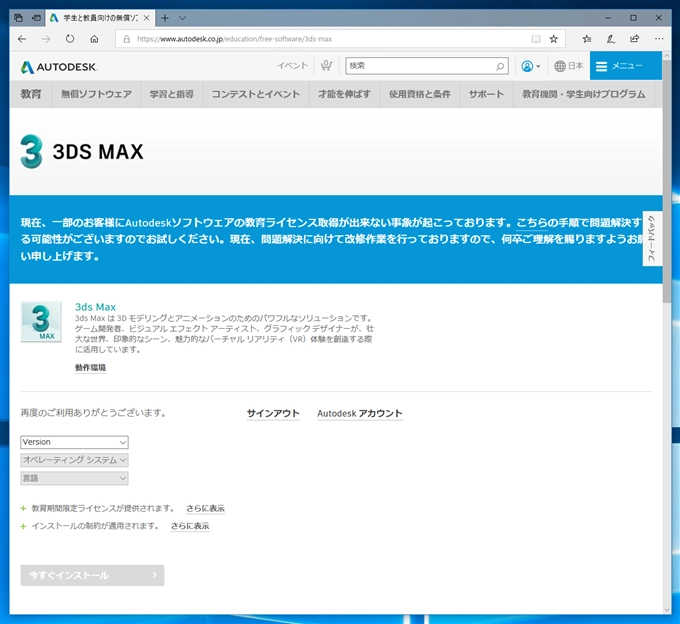Viewport: 680px width, 624px height.
Task: Click the Autodesk logo
Action: [x=59, y=67]
